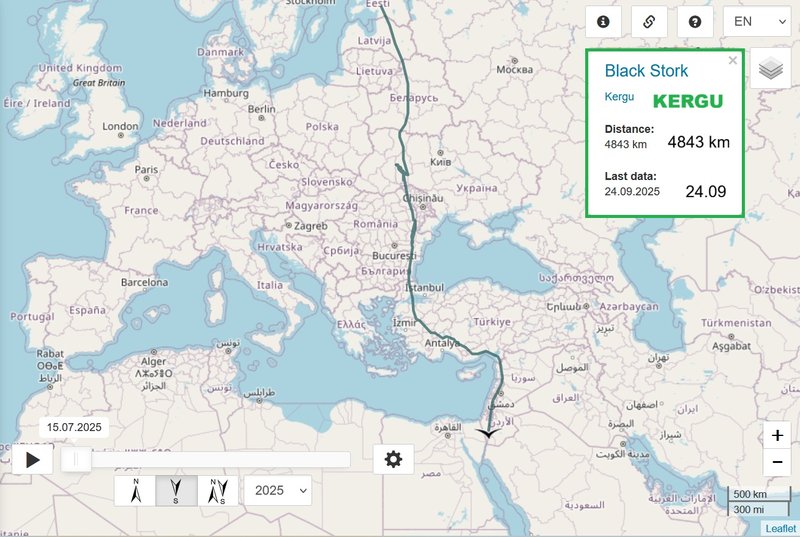Zoom in the map

tap(777, 435)
